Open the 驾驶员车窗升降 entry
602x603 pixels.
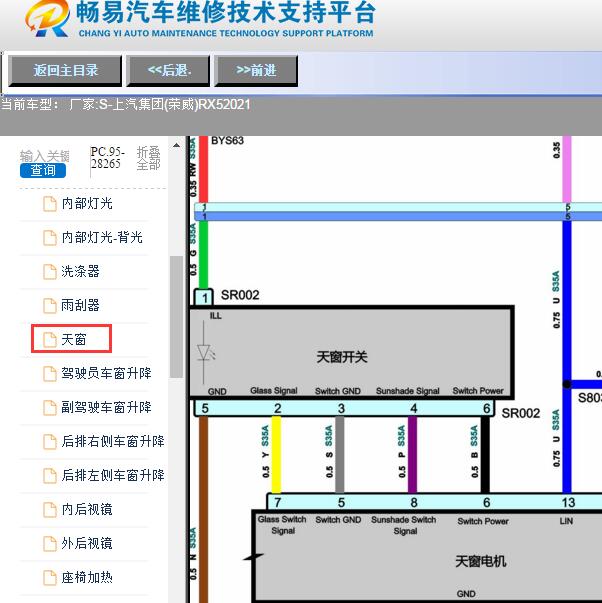106,373
